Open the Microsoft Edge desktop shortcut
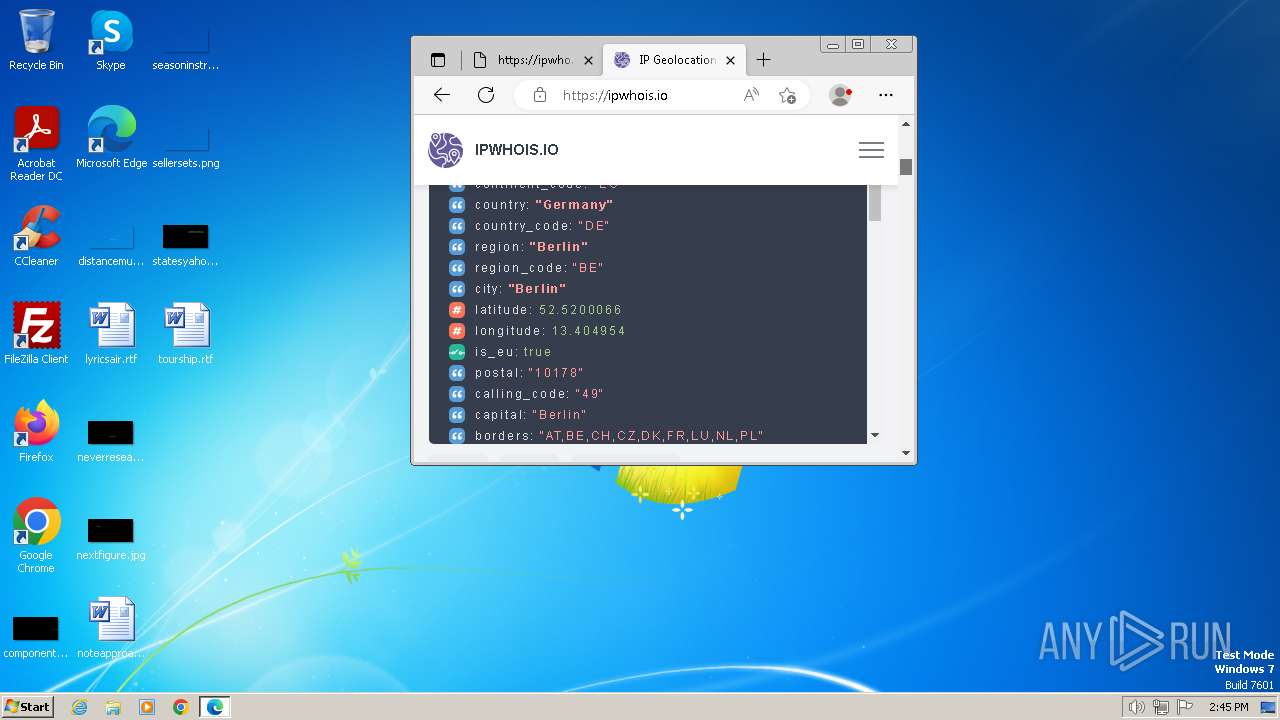Viewport: 1280px width, 720px height. pos(111,137)
